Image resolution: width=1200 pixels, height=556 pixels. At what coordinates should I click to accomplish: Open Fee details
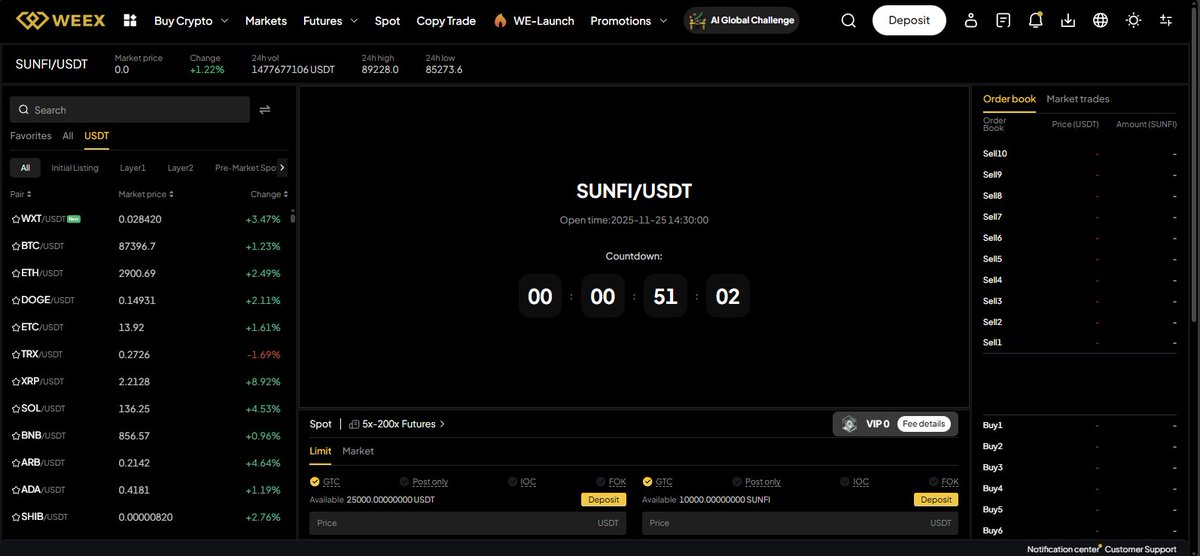923,424
